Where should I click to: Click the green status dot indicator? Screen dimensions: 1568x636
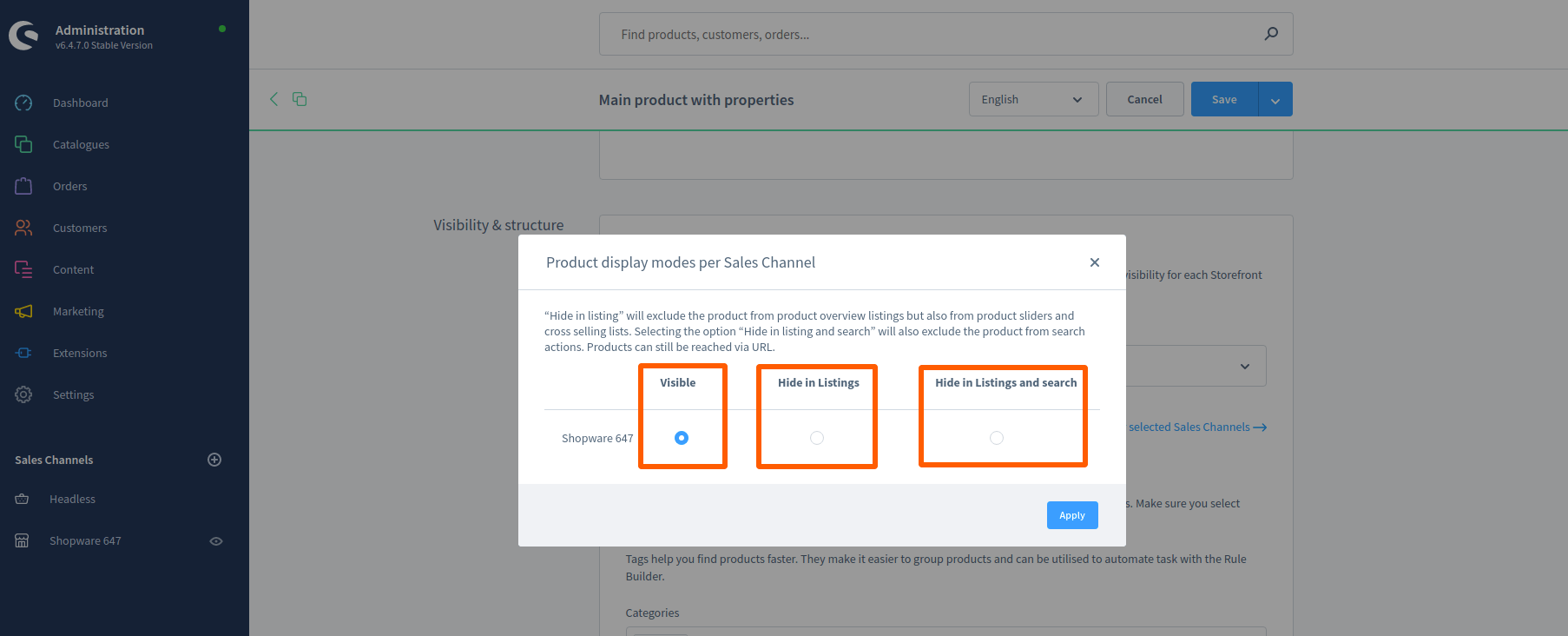(x=222, y=29)
